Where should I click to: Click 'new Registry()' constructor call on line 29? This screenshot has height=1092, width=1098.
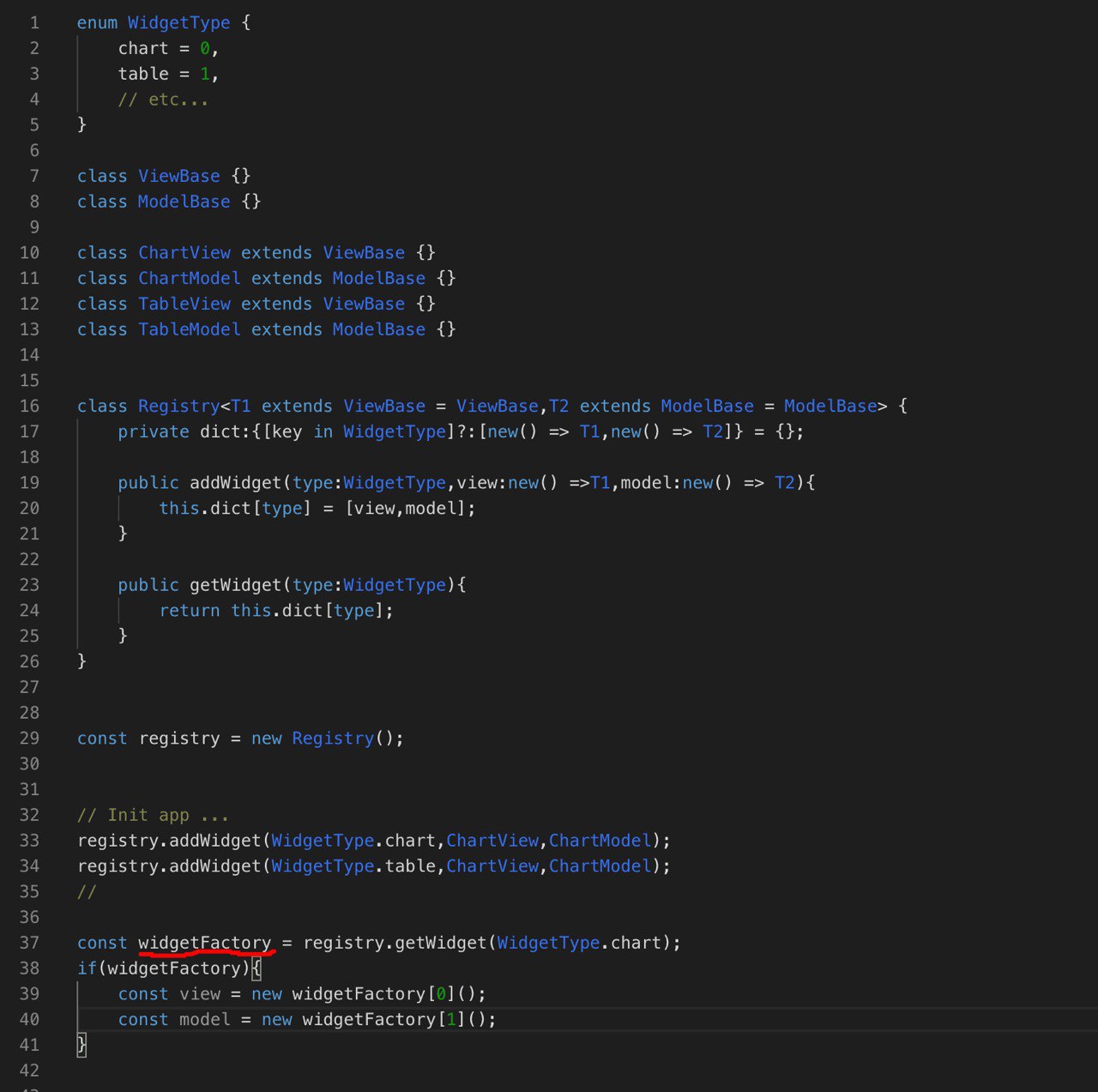pyautogui.click(x=323, y=739)
